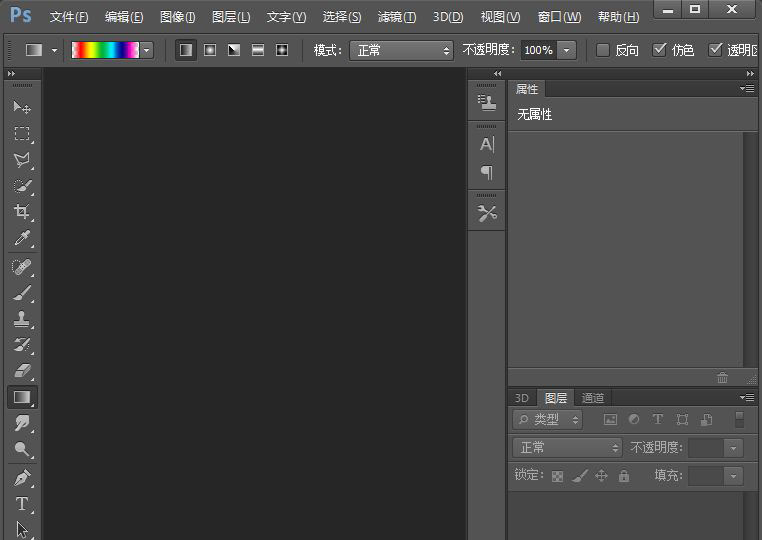Viewport: 762px width, 540px height.
Task: Open the 模式 blend mode dropdown
Action: [x=401, y=50]
